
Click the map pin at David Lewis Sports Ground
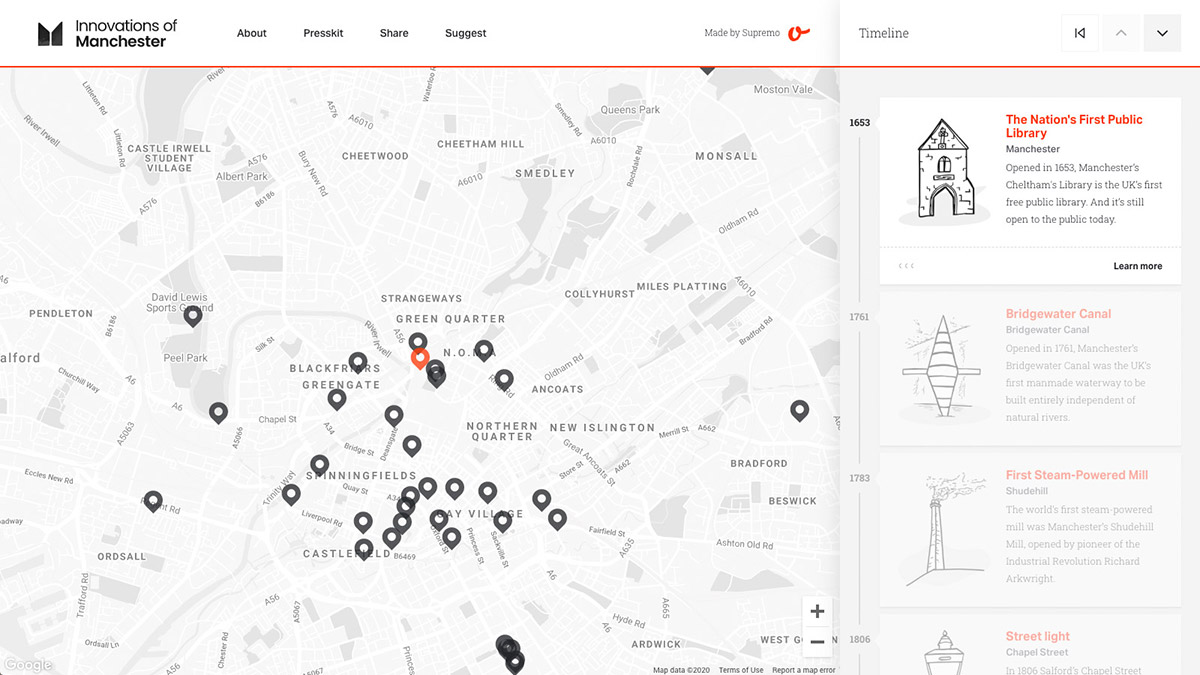point(192,315)
